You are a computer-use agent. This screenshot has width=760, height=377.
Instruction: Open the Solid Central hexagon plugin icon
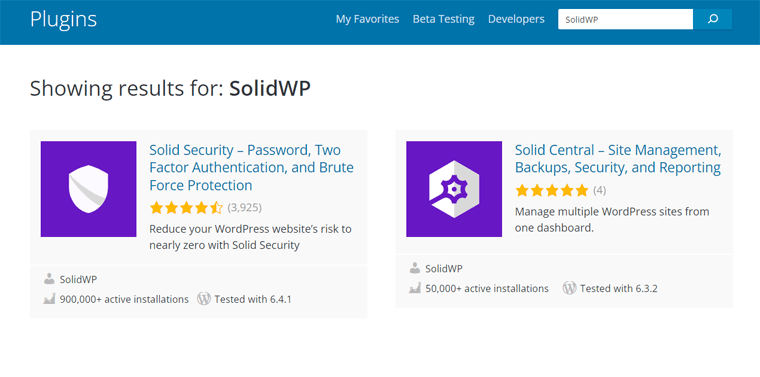tap(454, 189)
